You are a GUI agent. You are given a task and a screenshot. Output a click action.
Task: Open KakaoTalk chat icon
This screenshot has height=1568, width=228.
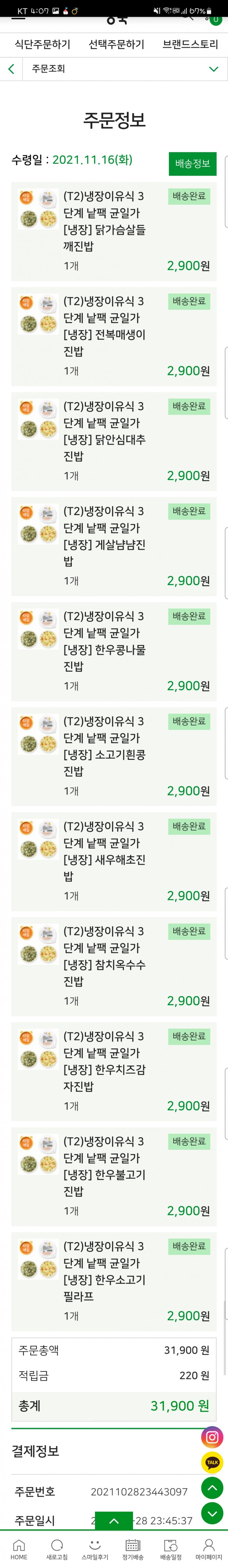(212, 1463)
